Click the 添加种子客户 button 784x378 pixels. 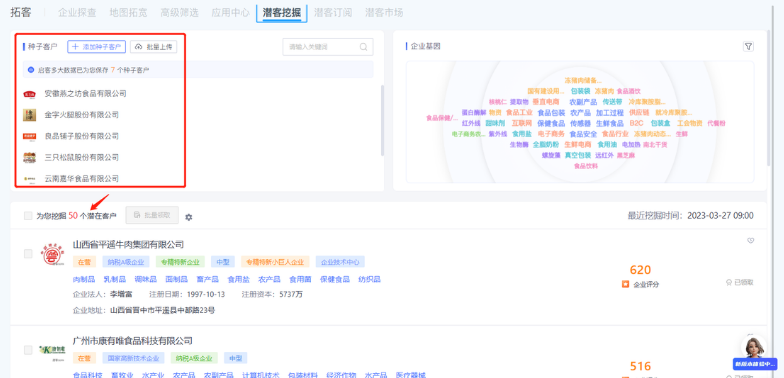coord(96,46)
